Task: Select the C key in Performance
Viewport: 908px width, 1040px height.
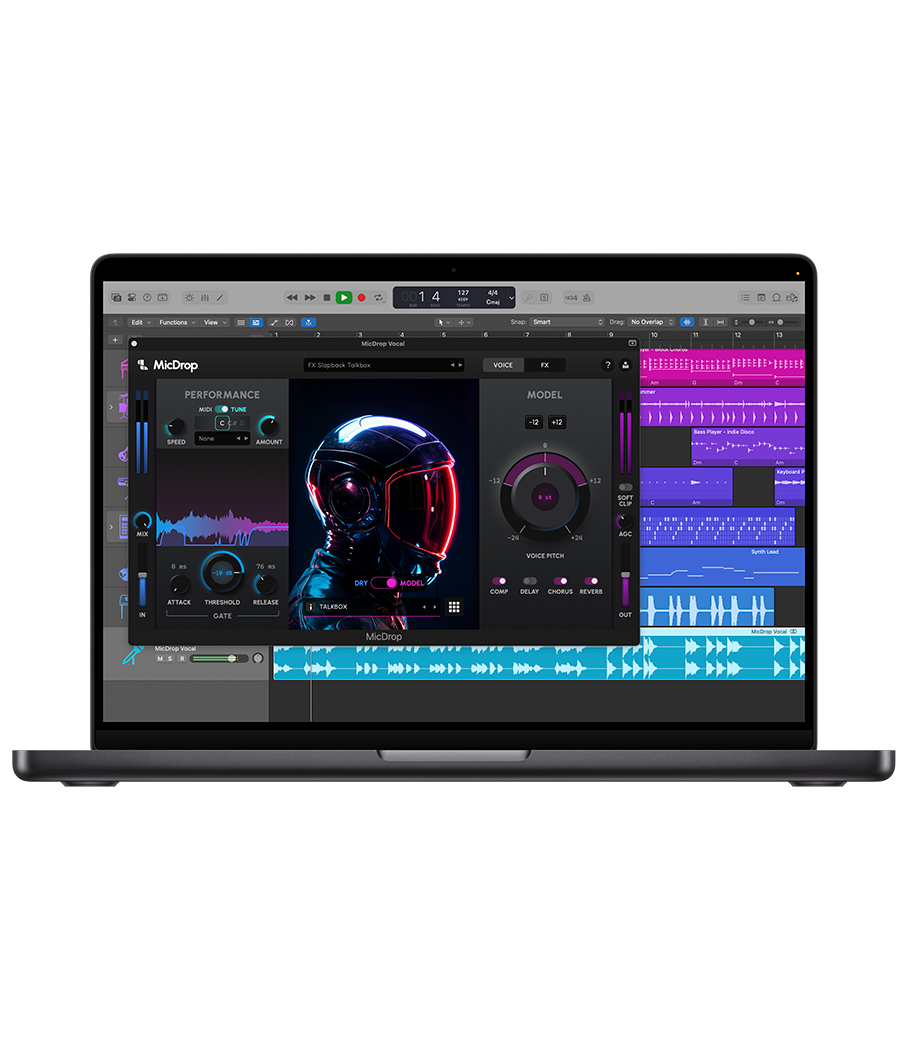Action: pyautogui.click(x=222, y=423)
